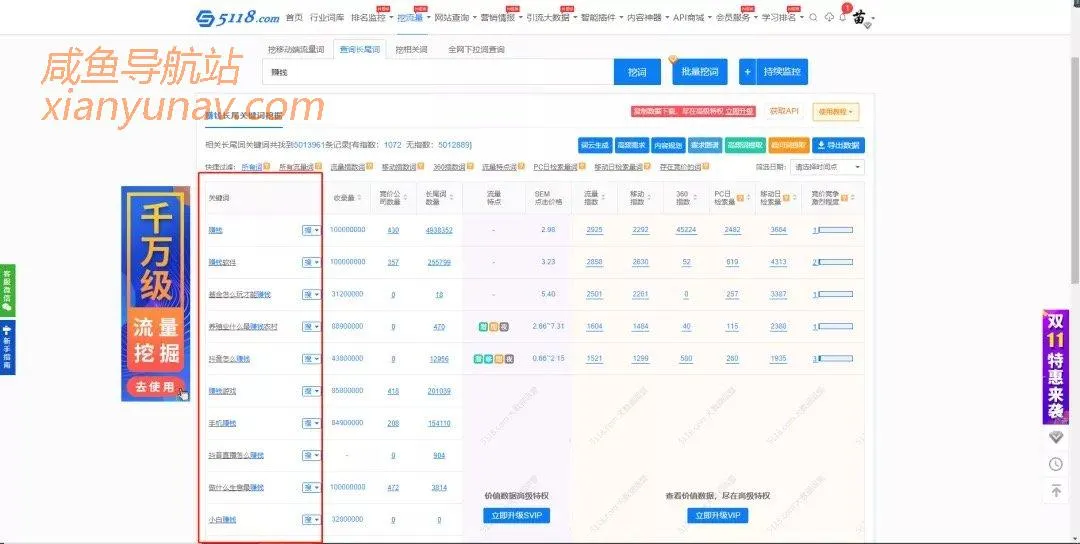Click the back-to-top arrow icon
The height and width of the screenshot is (544, 1080).
(1056, 490)
